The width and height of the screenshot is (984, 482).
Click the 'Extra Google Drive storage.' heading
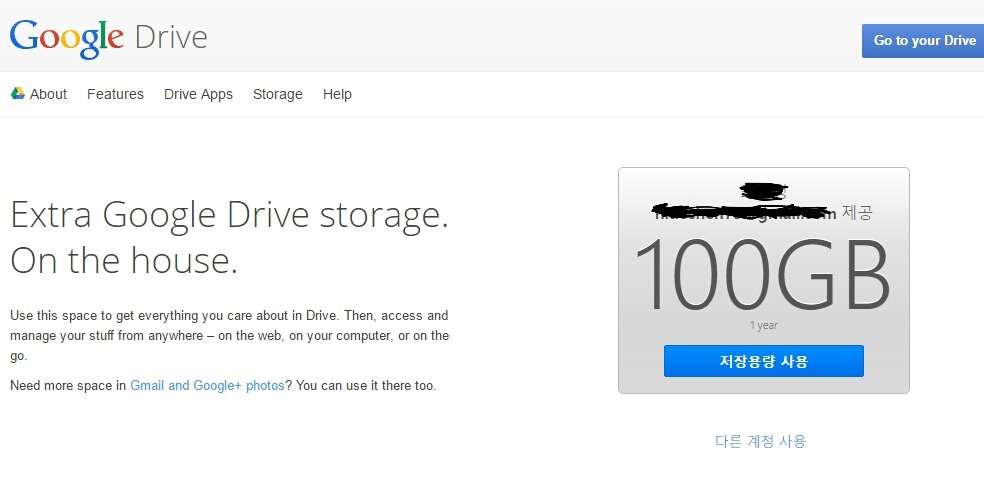(230, 215)
